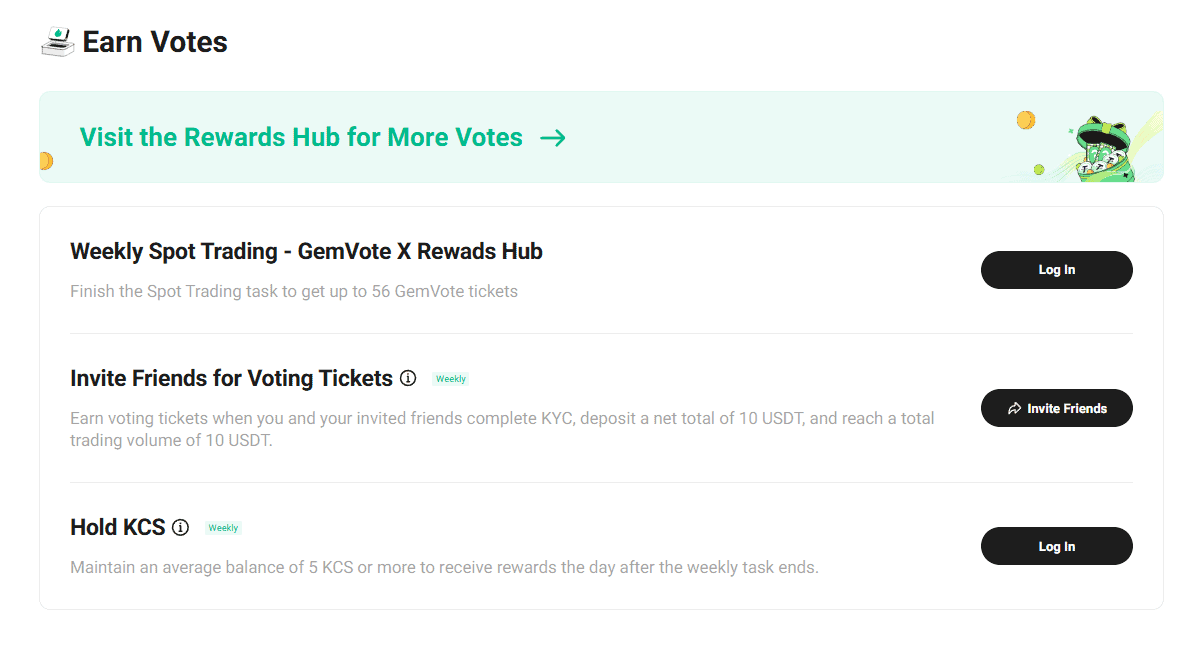The image size is (1203, 665).
Task: Open info icon beside Invite Friends for Voting Tickets
Action: pos(408,378)
